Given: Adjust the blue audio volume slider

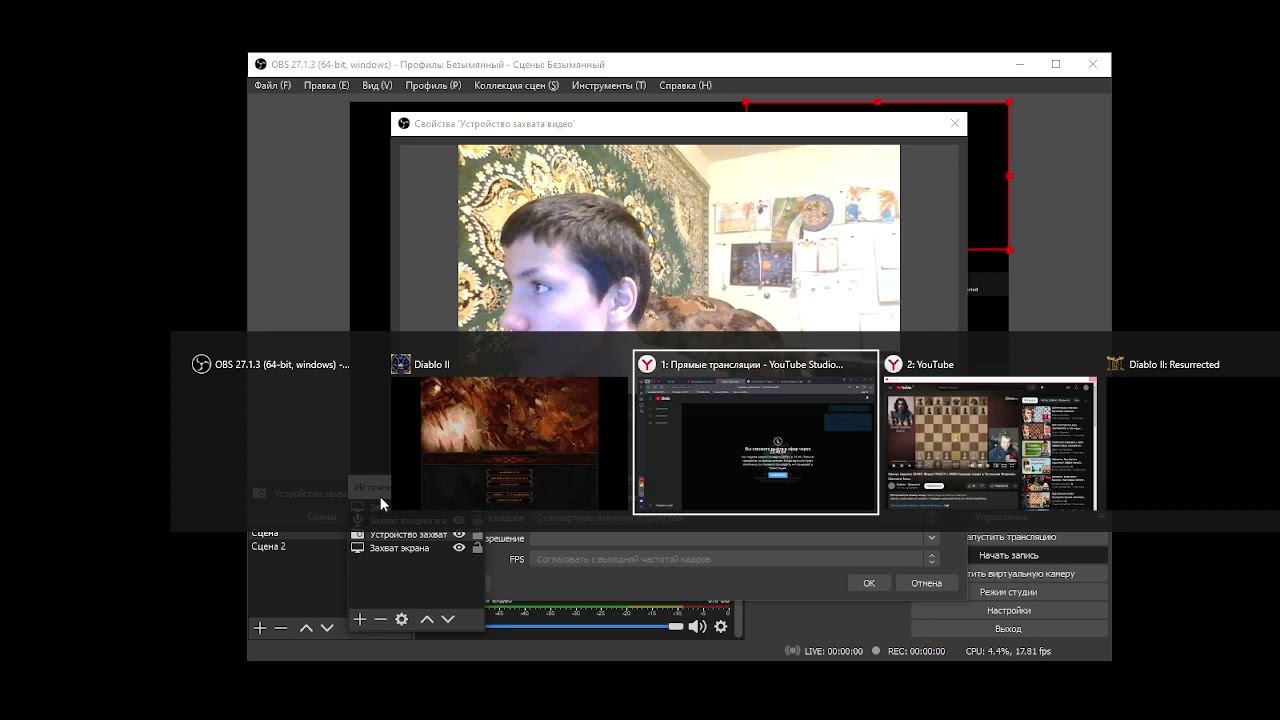Looking at the screenshot, I should tap(580, 626).
